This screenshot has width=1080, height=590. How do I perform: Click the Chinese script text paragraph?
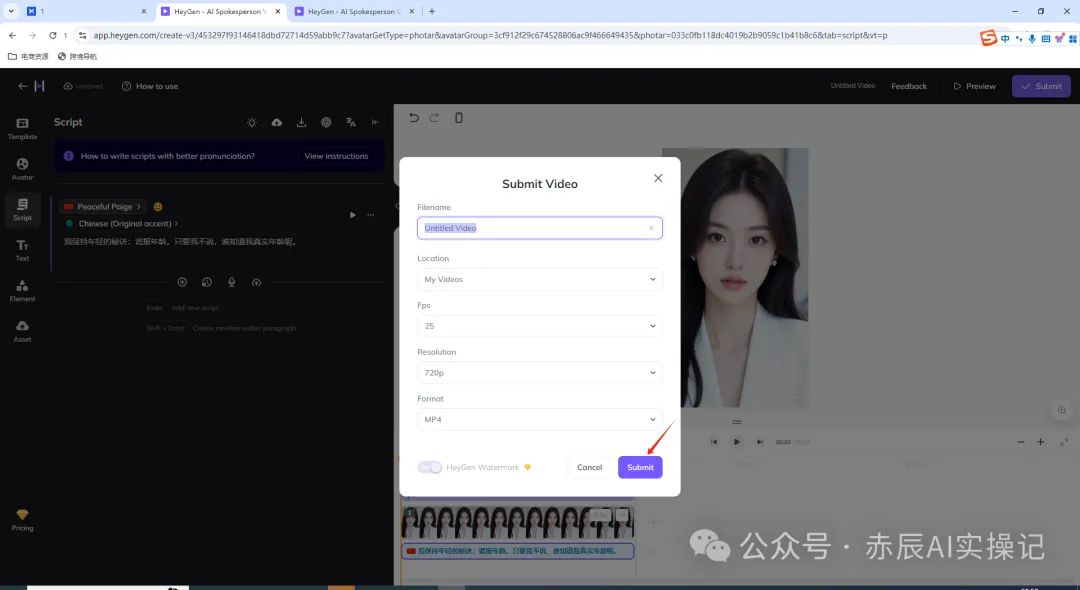[x=180, y=242]
